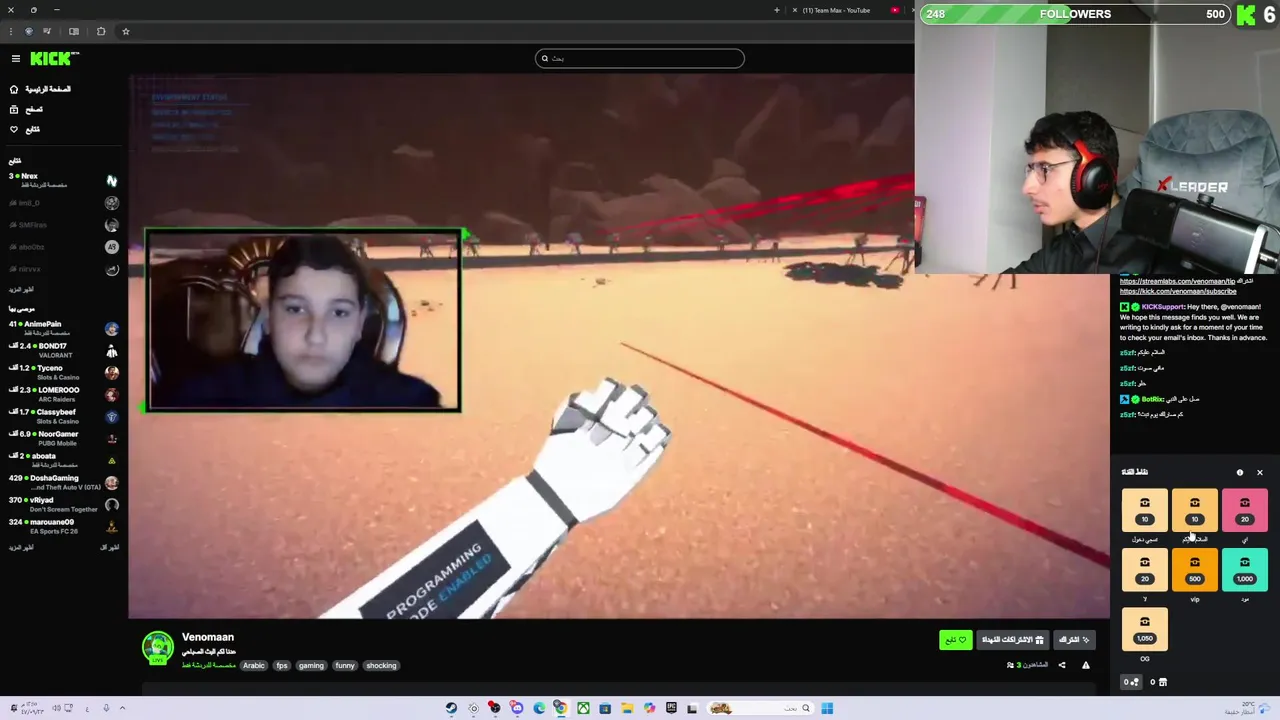
Task: Select the shocking tag
Action: (381, 666)
